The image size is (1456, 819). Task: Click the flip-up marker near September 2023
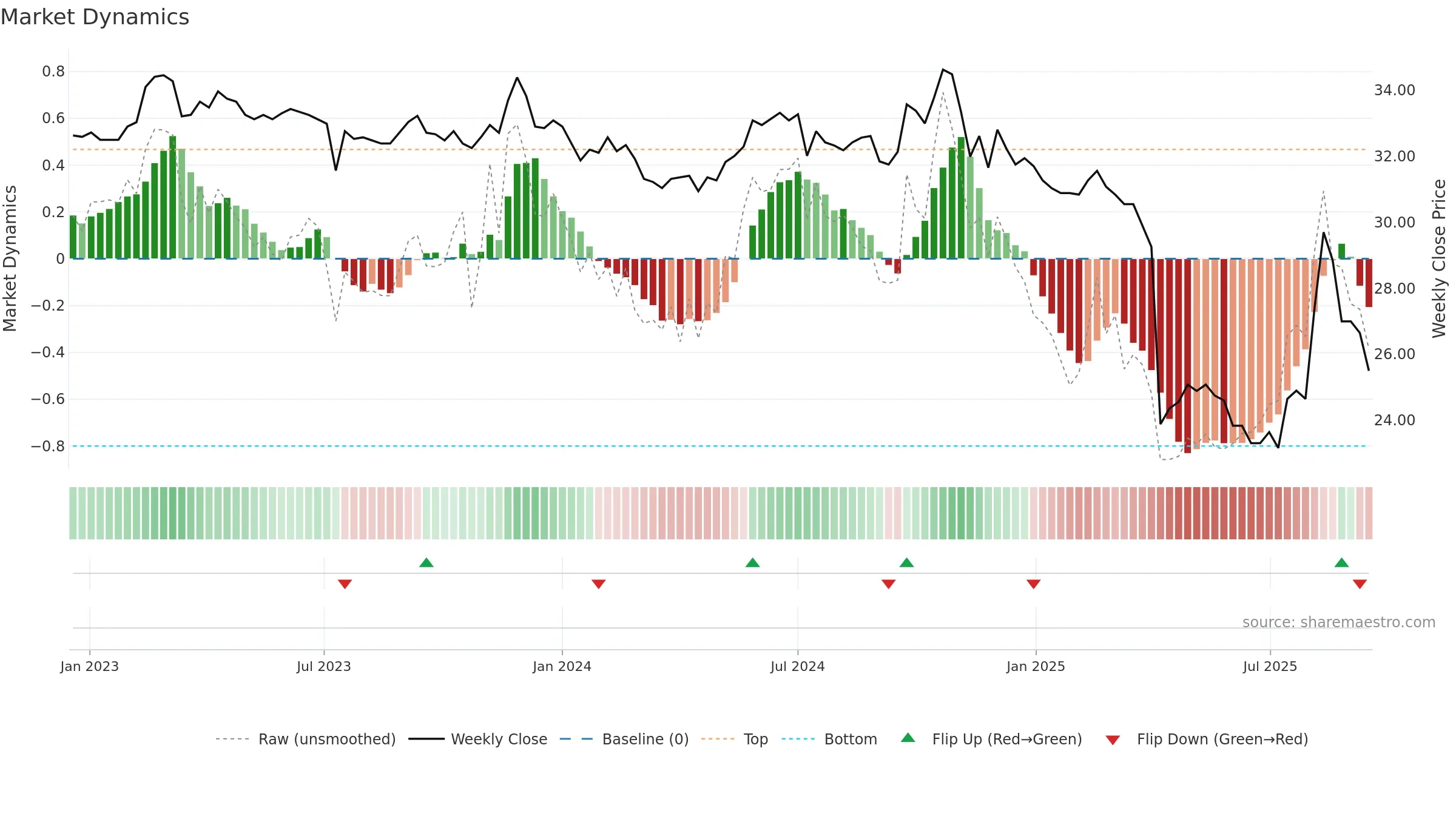click(x=426, y=562)
